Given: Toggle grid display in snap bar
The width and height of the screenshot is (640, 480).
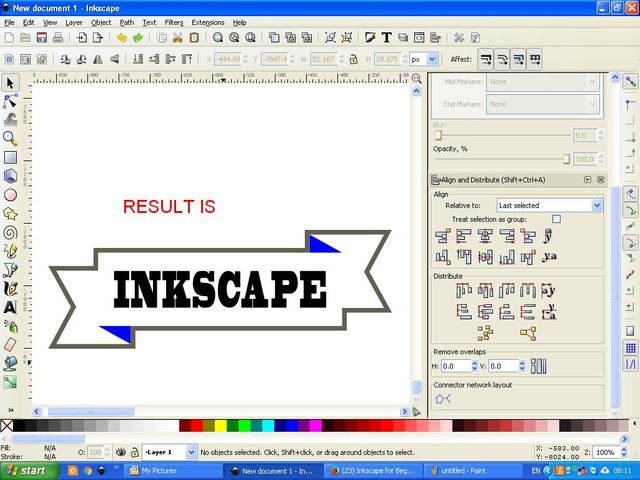Looking at the screenshot, I should click(x=631, y=348).
